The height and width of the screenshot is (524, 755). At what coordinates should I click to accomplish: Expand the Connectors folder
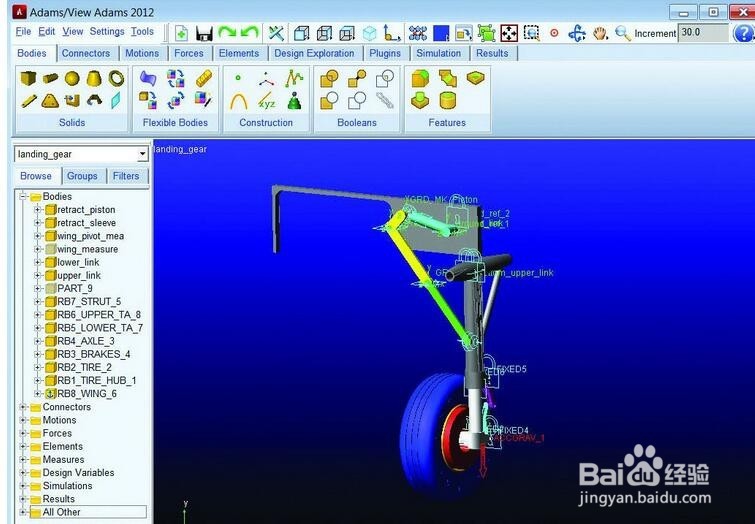pyautogui.click(x=23, y=407)
